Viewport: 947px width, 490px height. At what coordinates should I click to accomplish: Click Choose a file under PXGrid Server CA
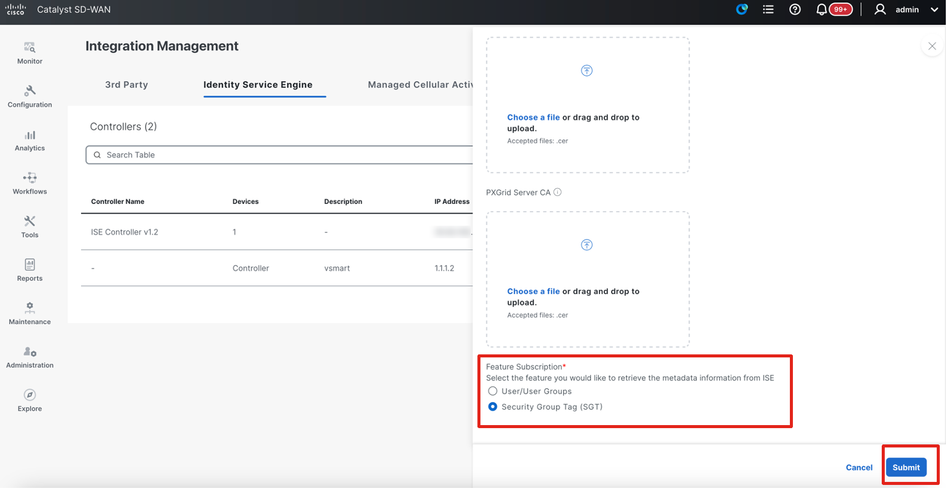[533, 291]
